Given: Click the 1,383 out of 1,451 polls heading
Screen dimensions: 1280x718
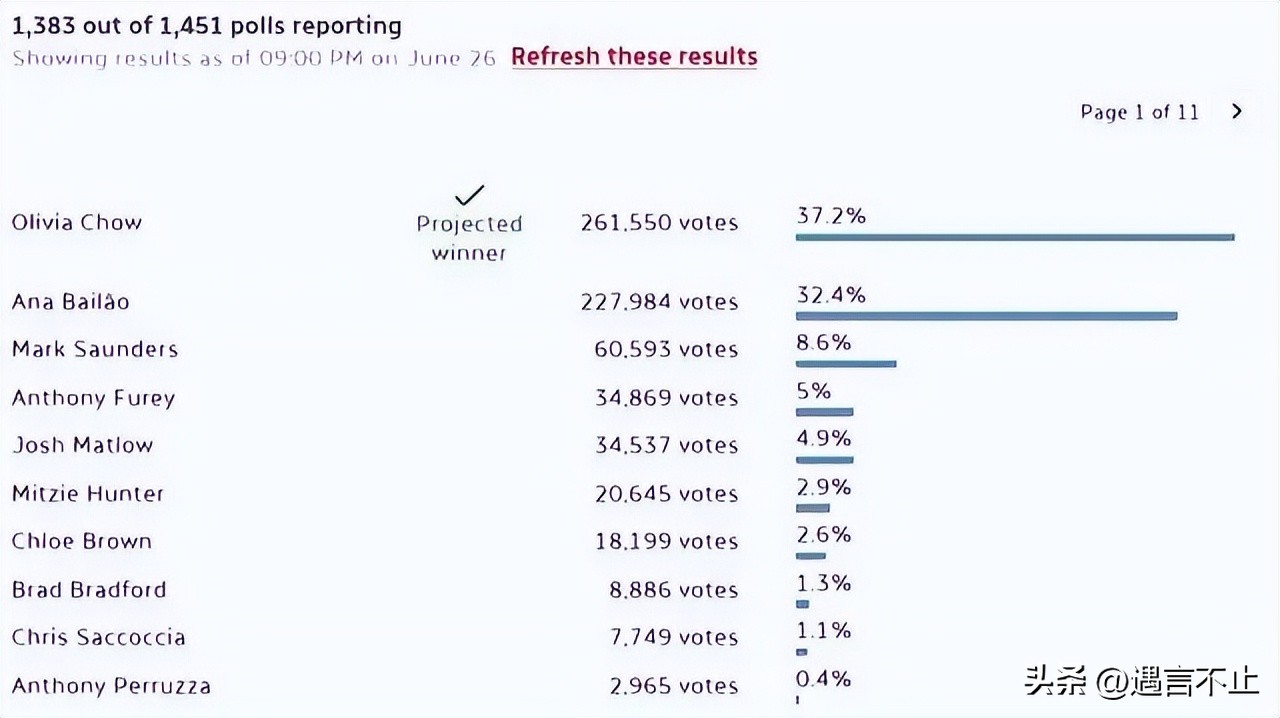Looking at the screenshot, I should point(207,25).
